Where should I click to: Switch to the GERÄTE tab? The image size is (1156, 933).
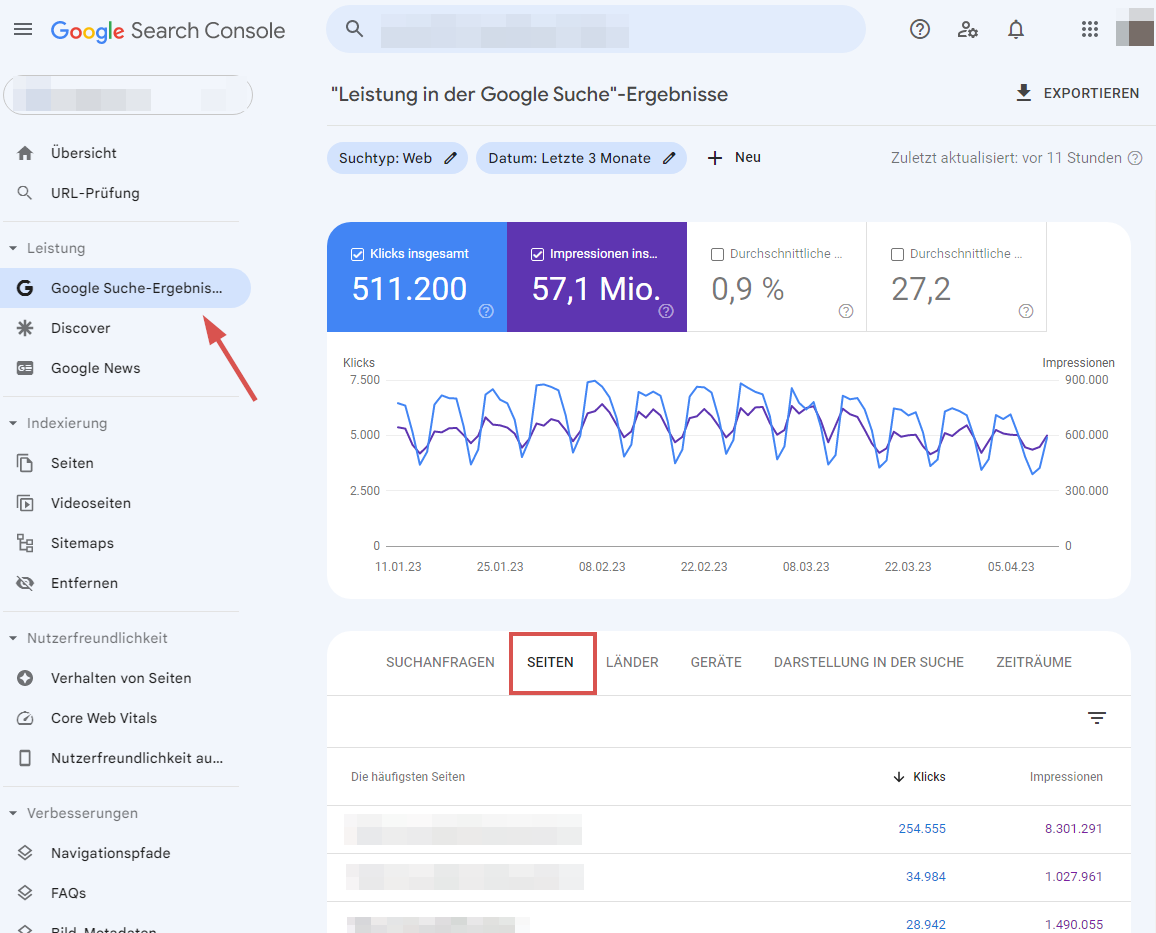[716, 662]
